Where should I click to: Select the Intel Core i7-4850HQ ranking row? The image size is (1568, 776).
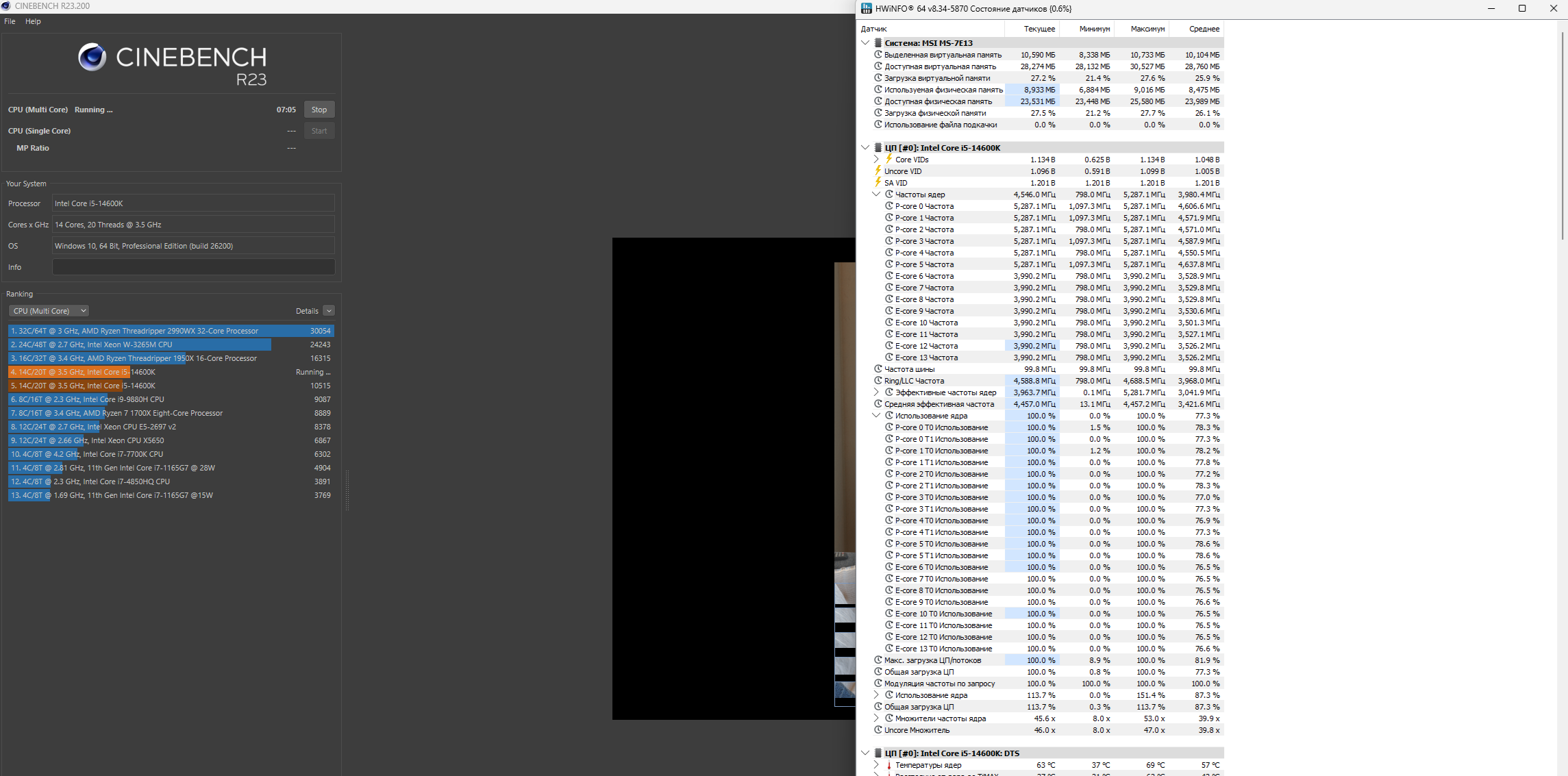(171, 481)
